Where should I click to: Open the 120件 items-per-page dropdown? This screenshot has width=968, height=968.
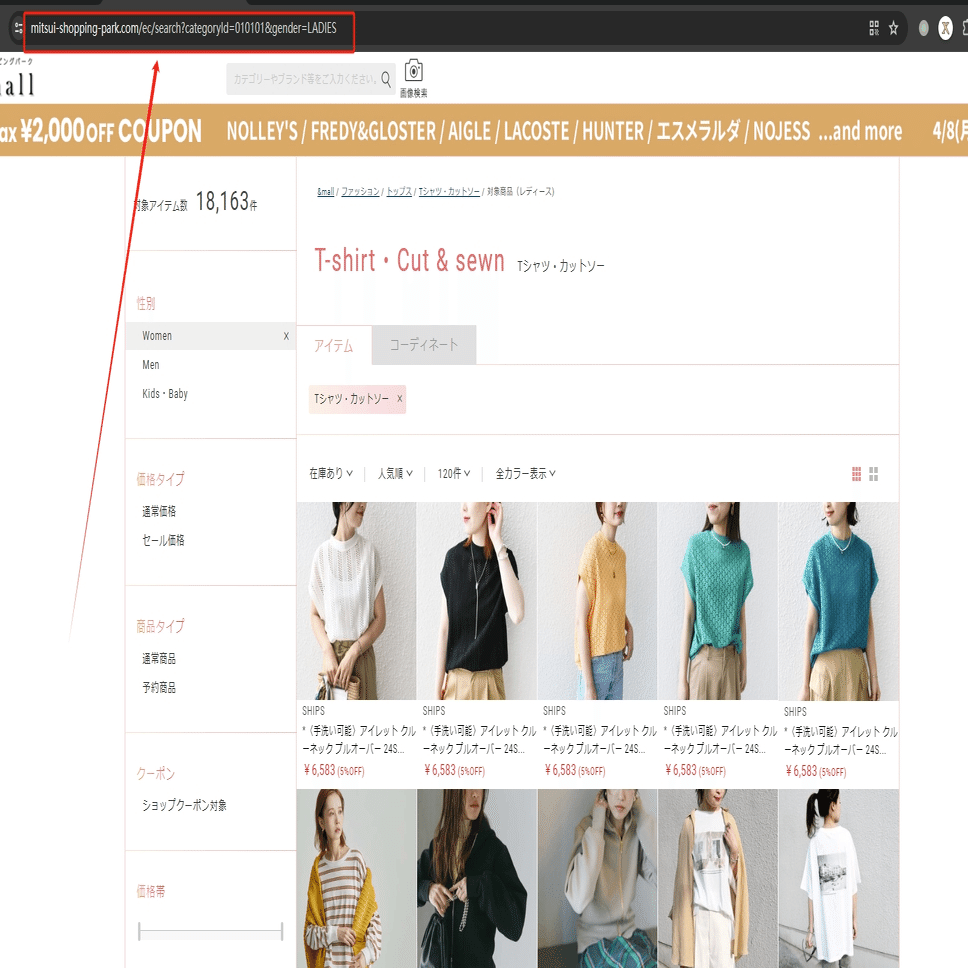454,474
